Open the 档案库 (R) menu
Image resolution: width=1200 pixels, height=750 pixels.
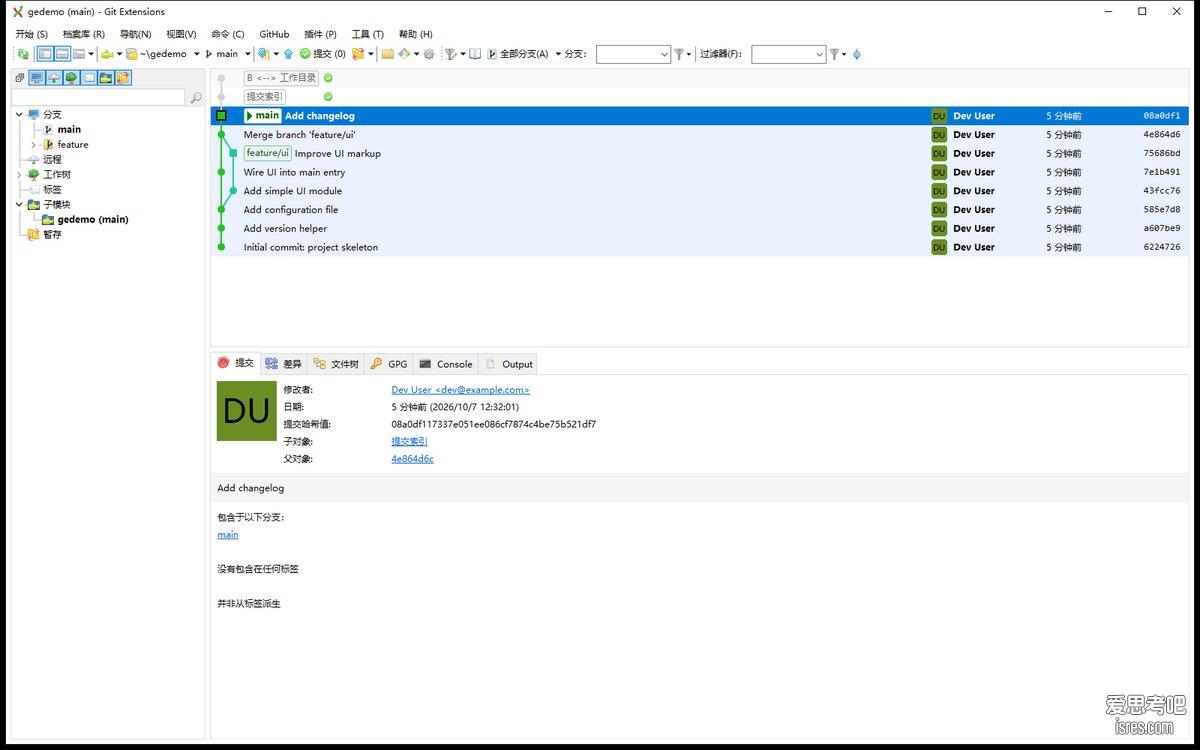coord(83,34)
